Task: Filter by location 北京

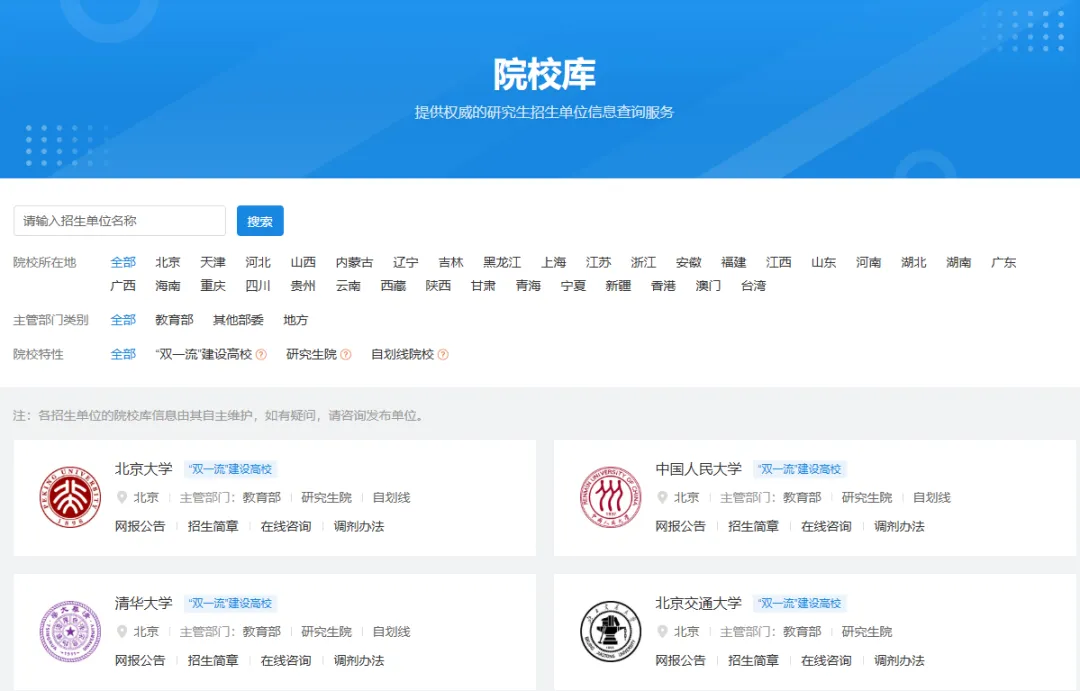Action: (168, 262)
